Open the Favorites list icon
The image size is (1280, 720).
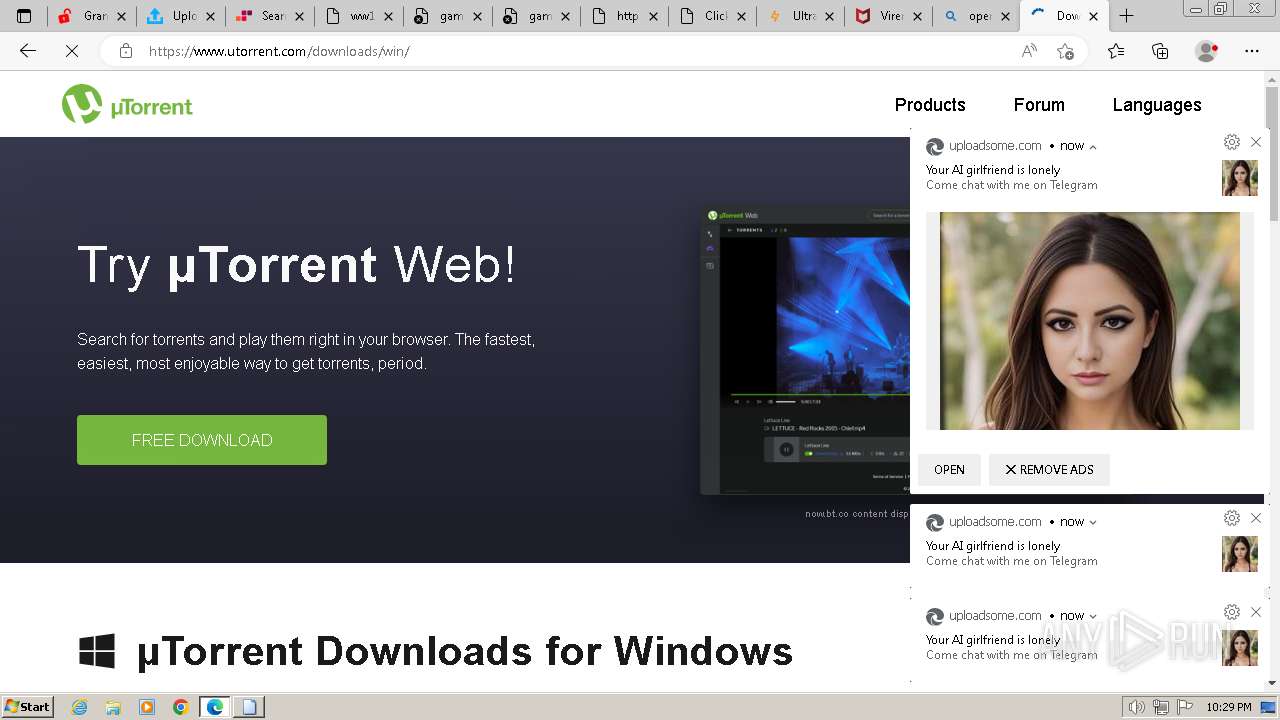click(x=1116, y=51)
